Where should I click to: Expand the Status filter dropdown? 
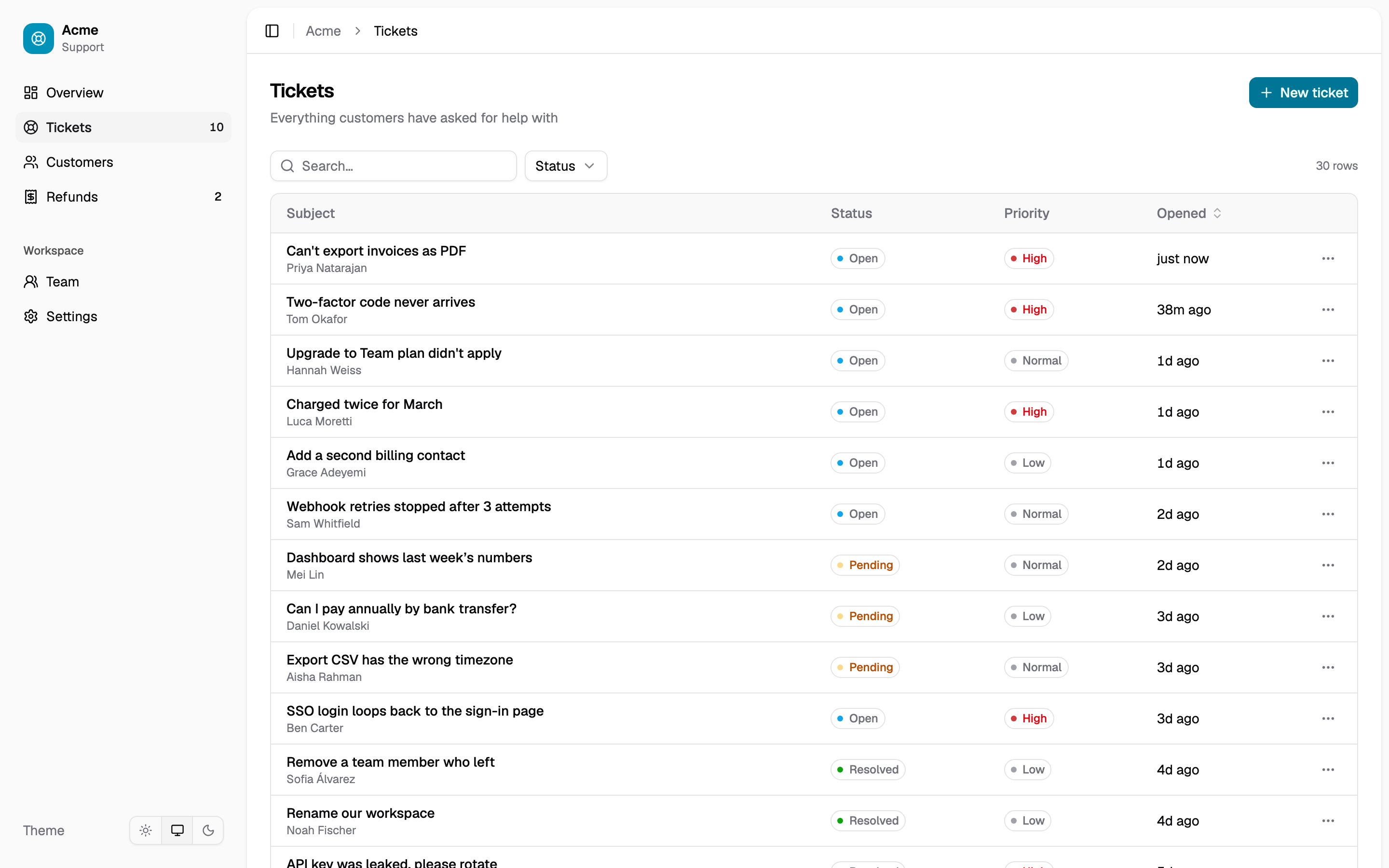tap(565, 166)
